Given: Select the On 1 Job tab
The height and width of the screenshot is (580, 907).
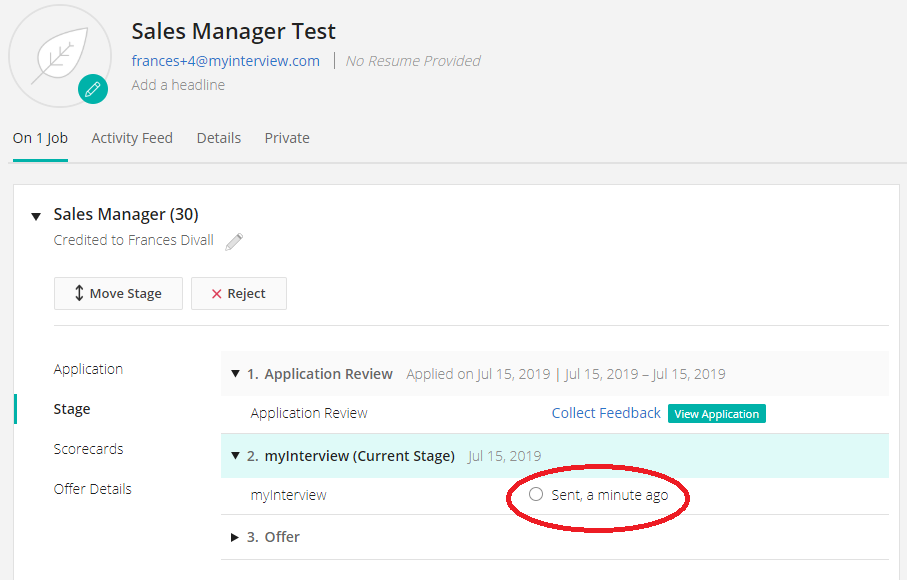Looking at the screenshot, I should [x=40, y=138].
